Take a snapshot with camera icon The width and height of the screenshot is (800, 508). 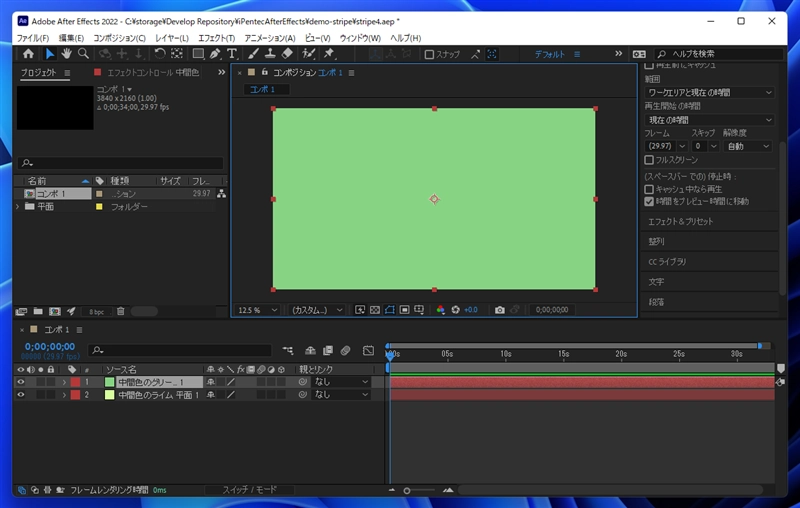(x=499, y=310)
